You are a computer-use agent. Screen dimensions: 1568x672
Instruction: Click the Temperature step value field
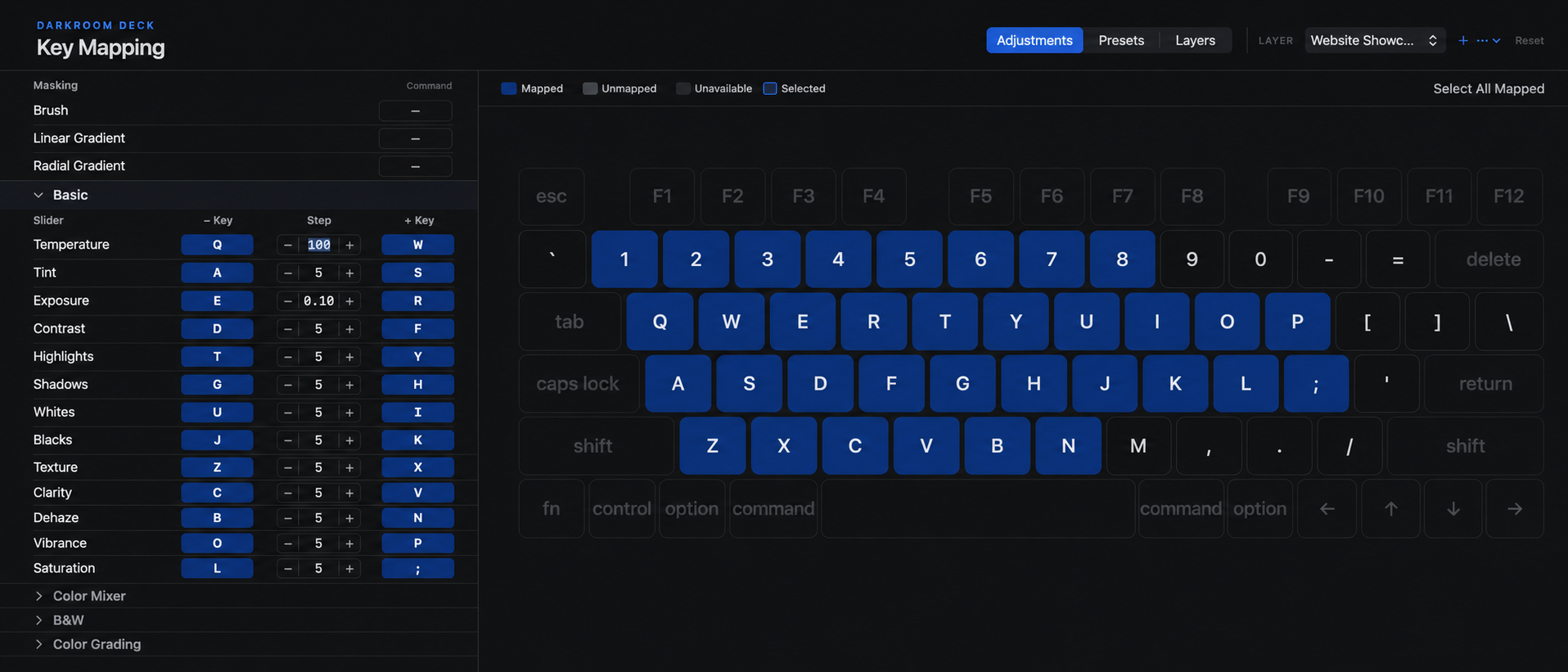(318, 245)
